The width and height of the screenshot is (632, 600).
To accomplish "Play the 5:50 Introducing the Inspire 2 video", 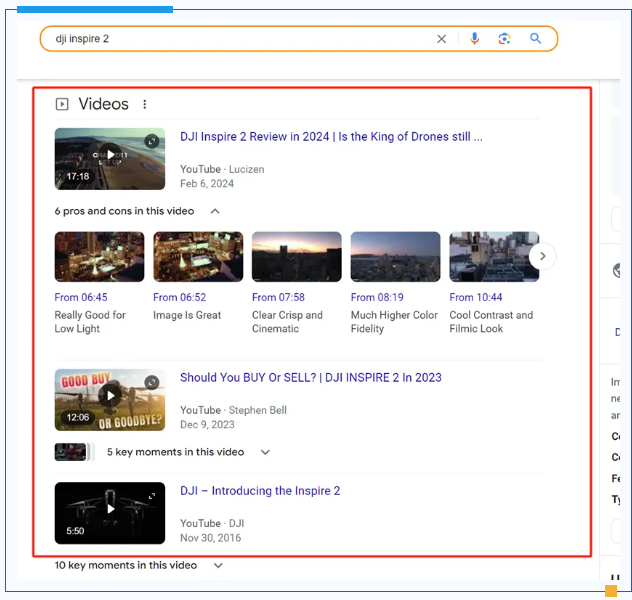I will pos(110,513).
